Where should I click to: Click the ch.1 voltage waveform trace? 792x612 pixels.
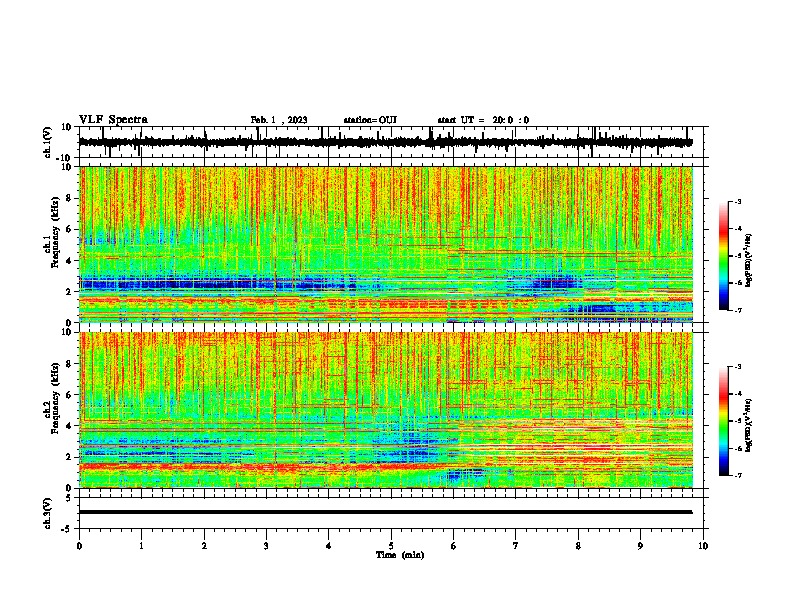pos(386,142)
